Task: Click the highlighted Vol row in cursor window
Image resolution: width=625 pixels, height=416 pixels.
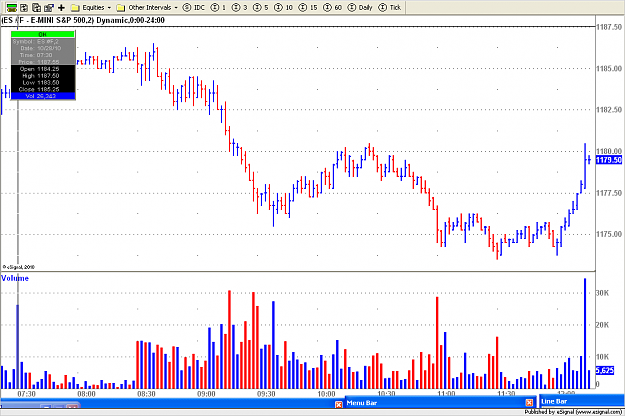Action: tap(43, 96)
